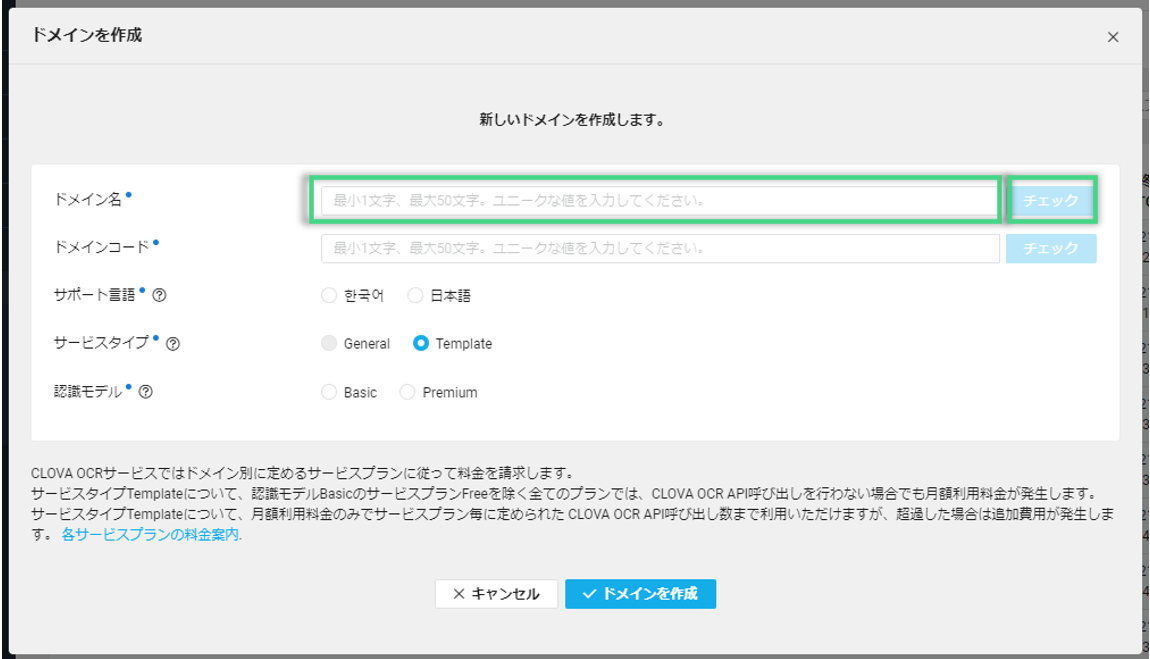This screenshot has width=1150, height=659.
Task: Select 日本語 as the support language
Action: [x=415, y=295]
